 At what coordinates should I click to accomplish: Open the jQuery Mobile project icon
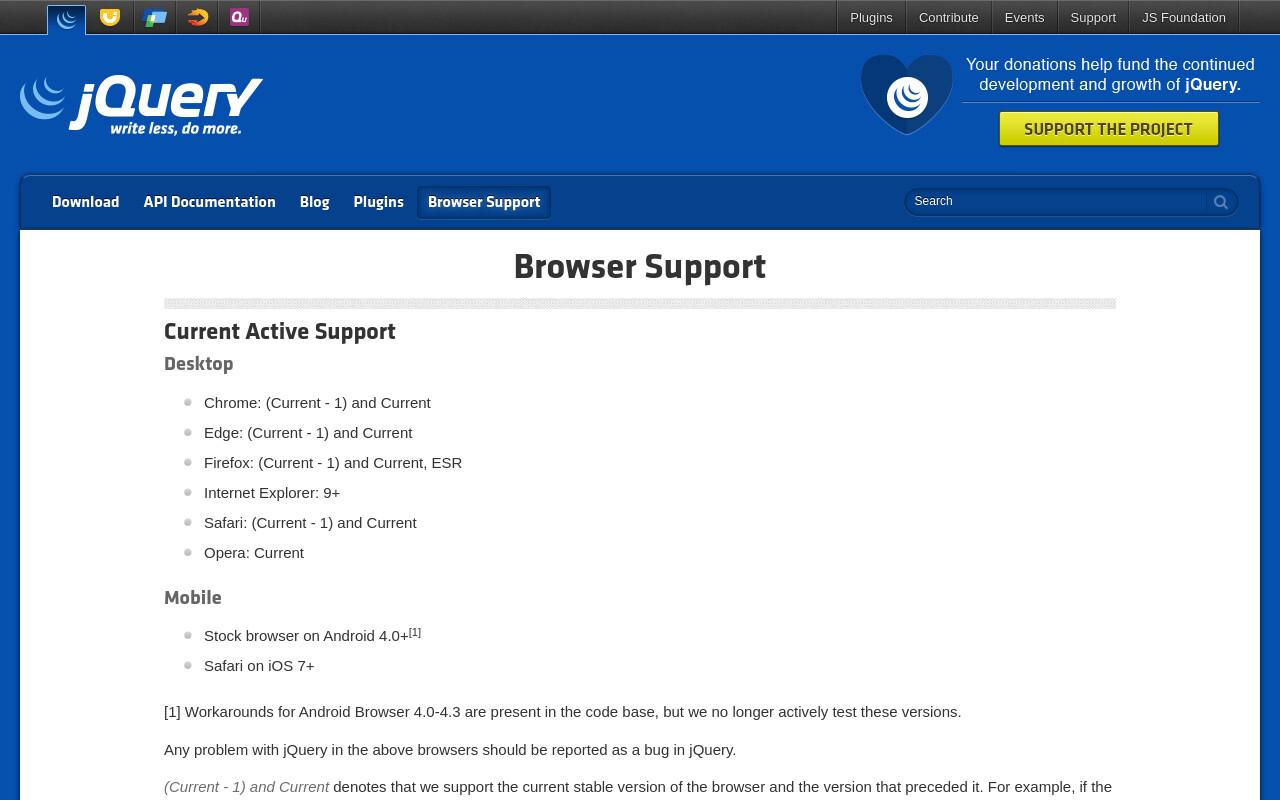(x=154, y=17)
